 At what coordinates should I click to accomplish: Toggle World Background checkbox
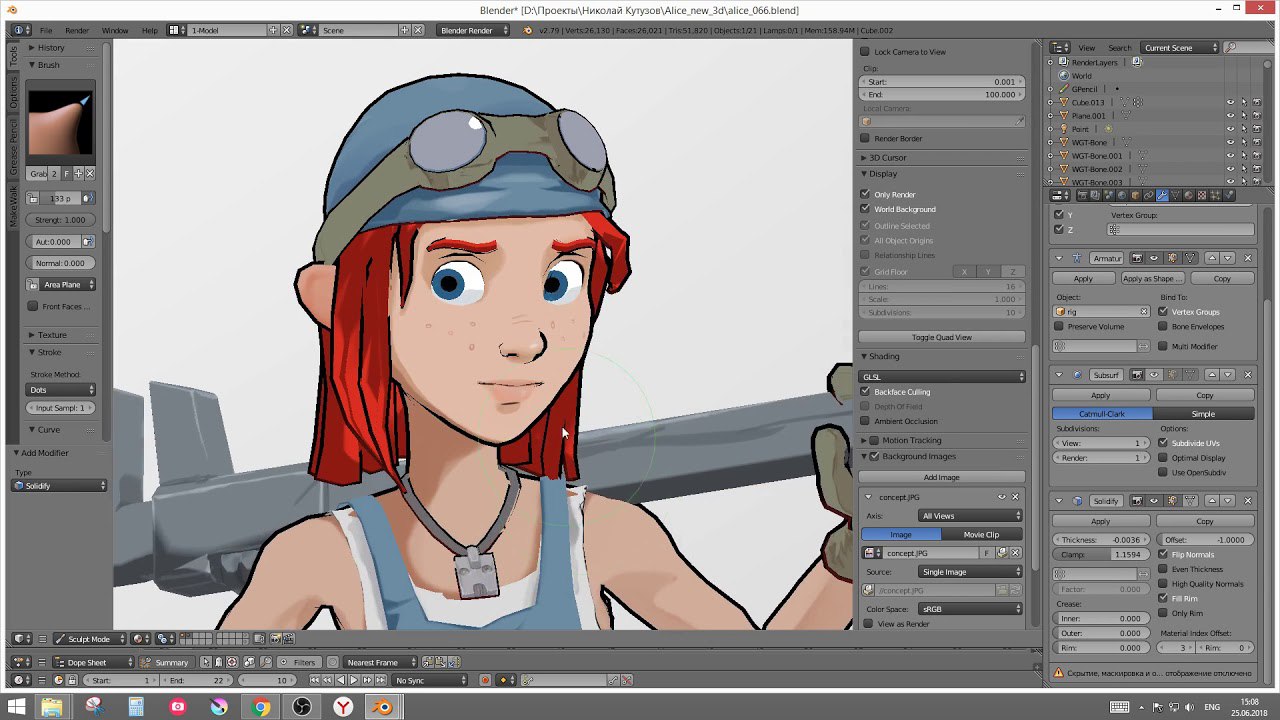pyautogui.click(x=865, y=209)
